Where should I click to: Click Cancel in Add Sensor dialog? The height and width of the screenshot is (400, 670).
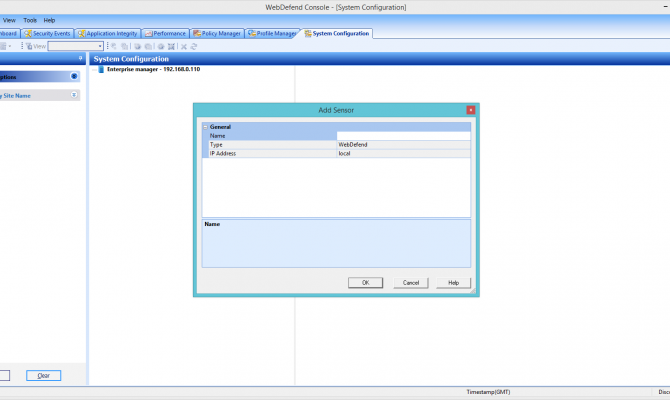pos(411,283)
